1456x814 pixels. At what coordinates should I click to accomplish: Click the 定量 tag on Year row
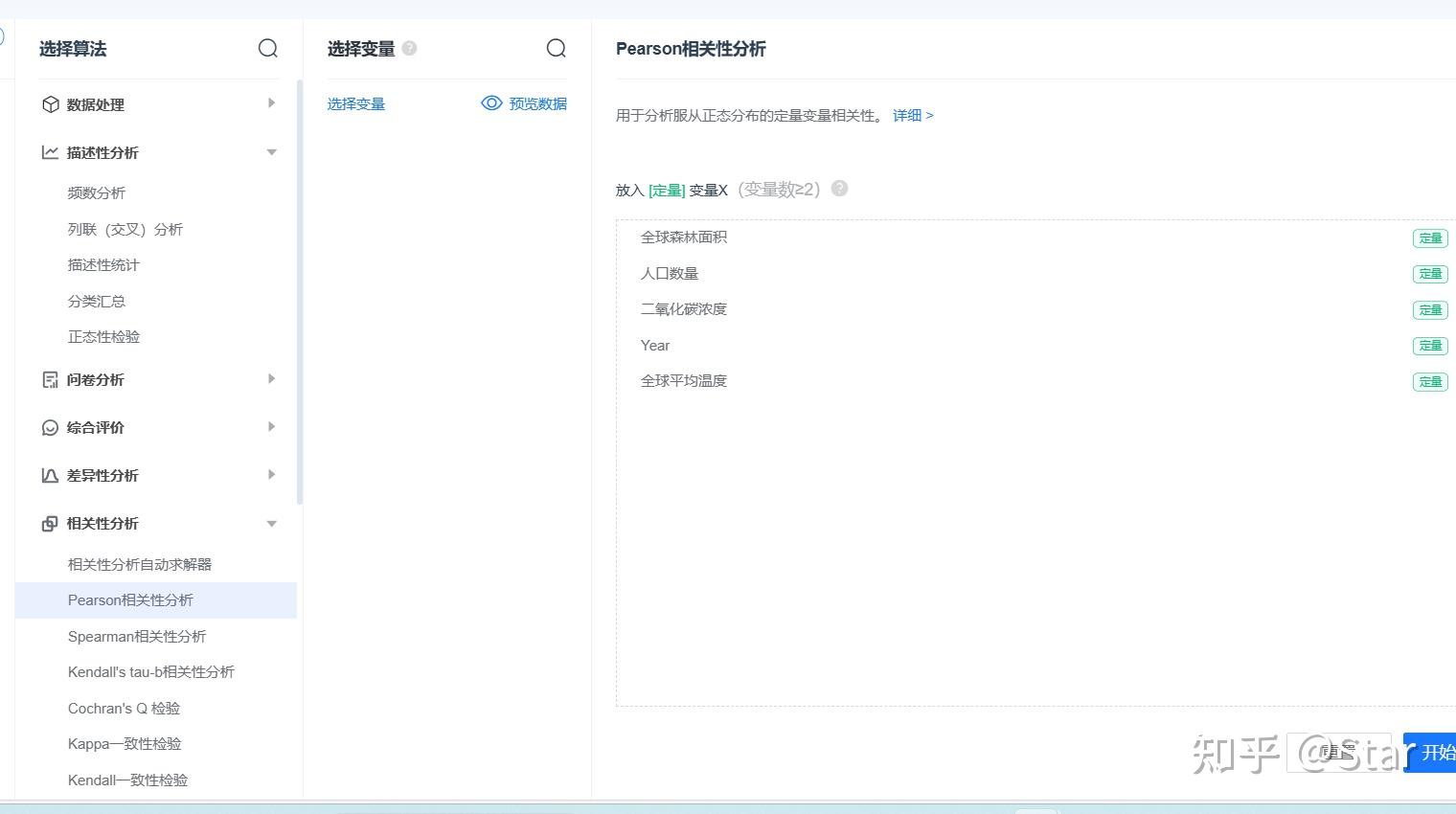[x=1430, y=346]
